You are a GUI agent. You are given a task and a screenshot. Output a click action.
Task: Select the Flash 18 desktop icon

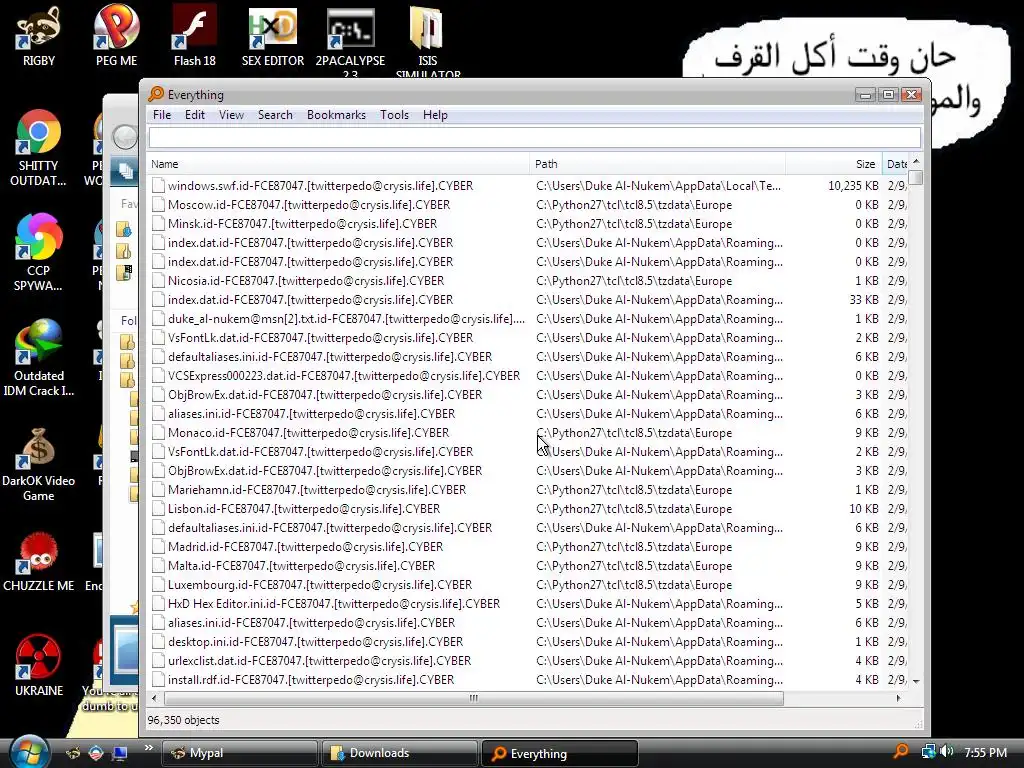pos(195,36)
